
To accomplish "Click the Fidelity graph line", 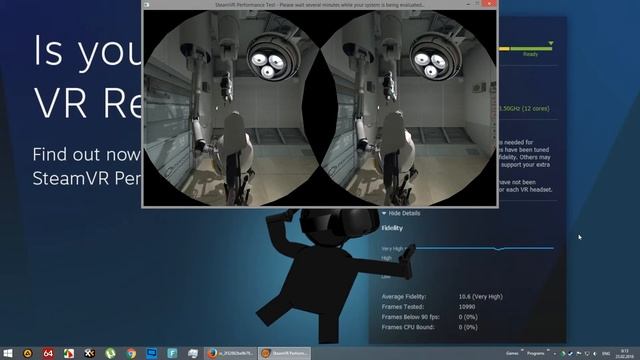I will [x=485, y=248].
